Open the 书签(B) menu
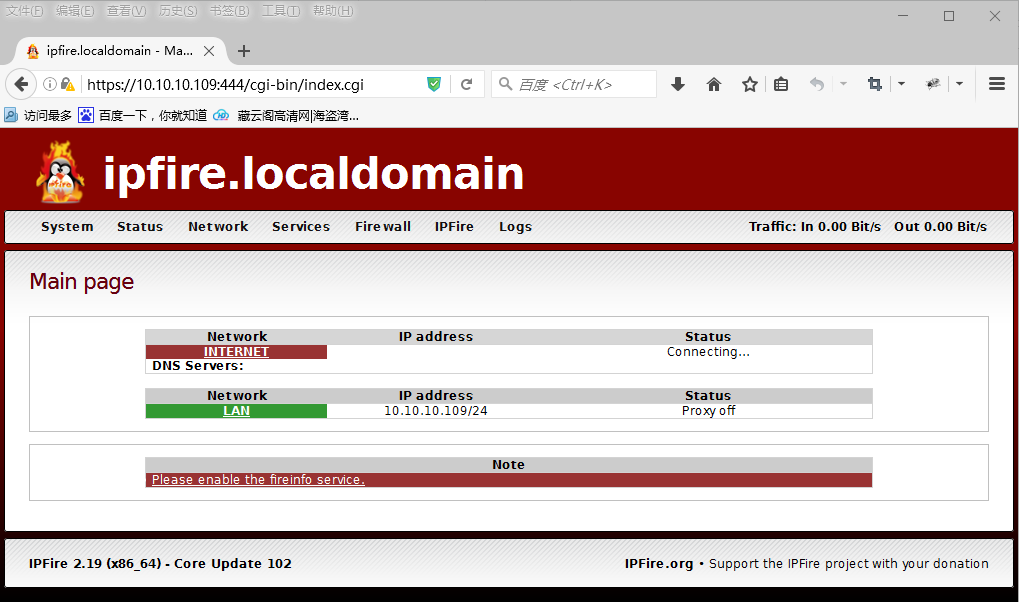1019x602 pixels. point(229,11)
